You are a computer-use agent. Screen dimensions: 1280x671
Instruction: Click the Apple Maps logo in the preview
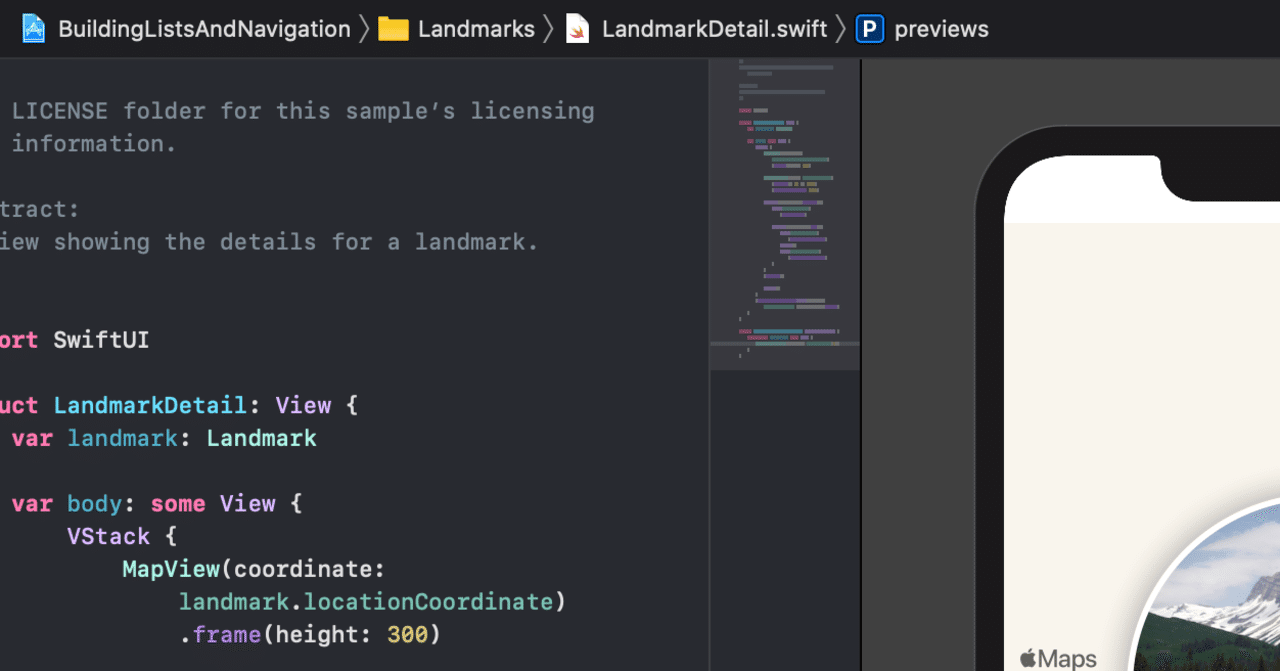[x=1057, y=657]
